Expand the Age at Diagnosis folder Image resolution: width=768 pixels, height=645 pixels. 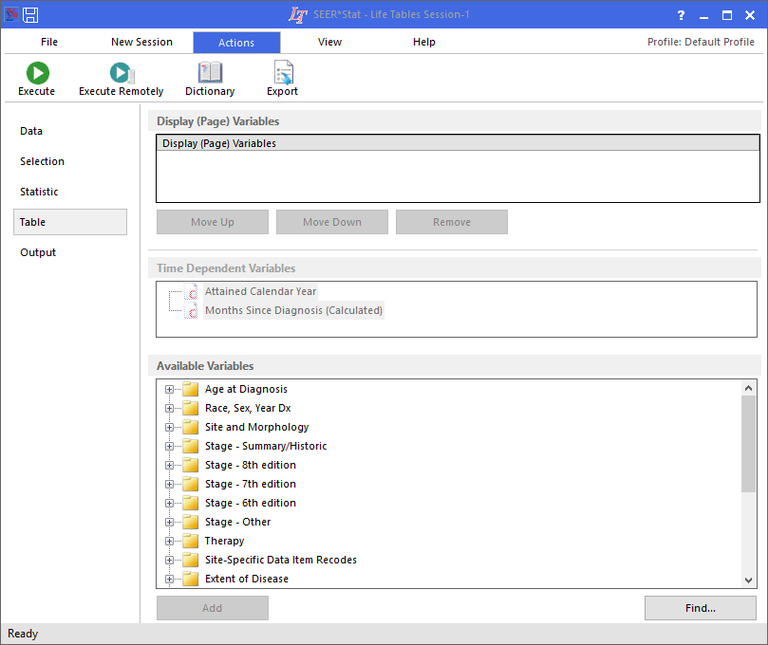coord(169,390)
